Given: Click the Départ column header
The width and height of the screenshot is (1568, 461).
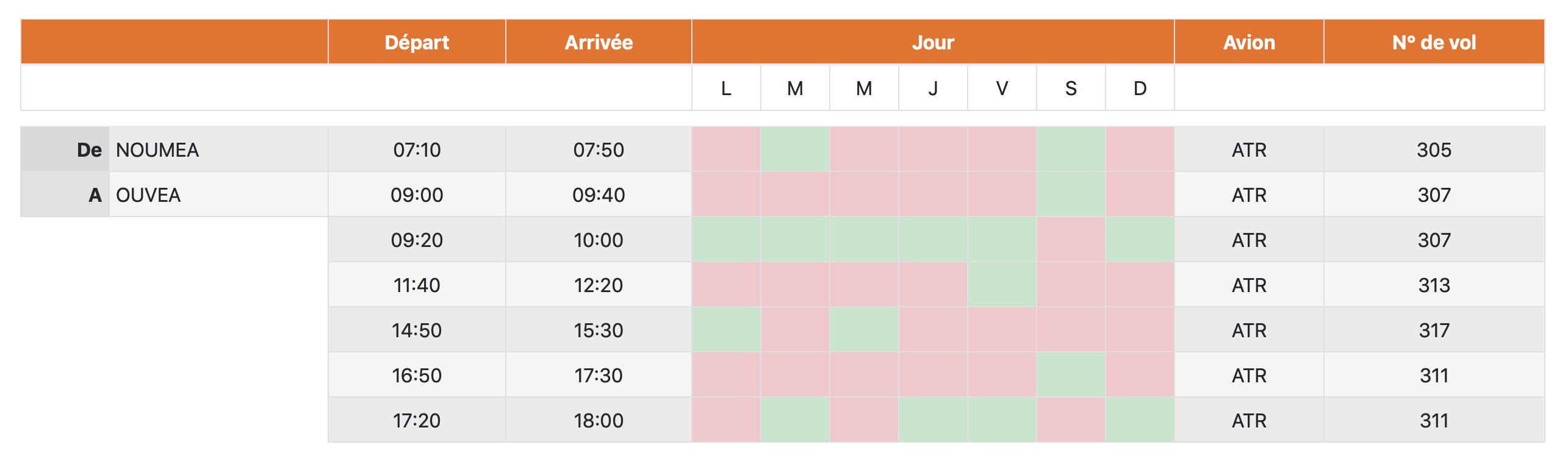Looking at the screenshot, I should tap(417, 42).
